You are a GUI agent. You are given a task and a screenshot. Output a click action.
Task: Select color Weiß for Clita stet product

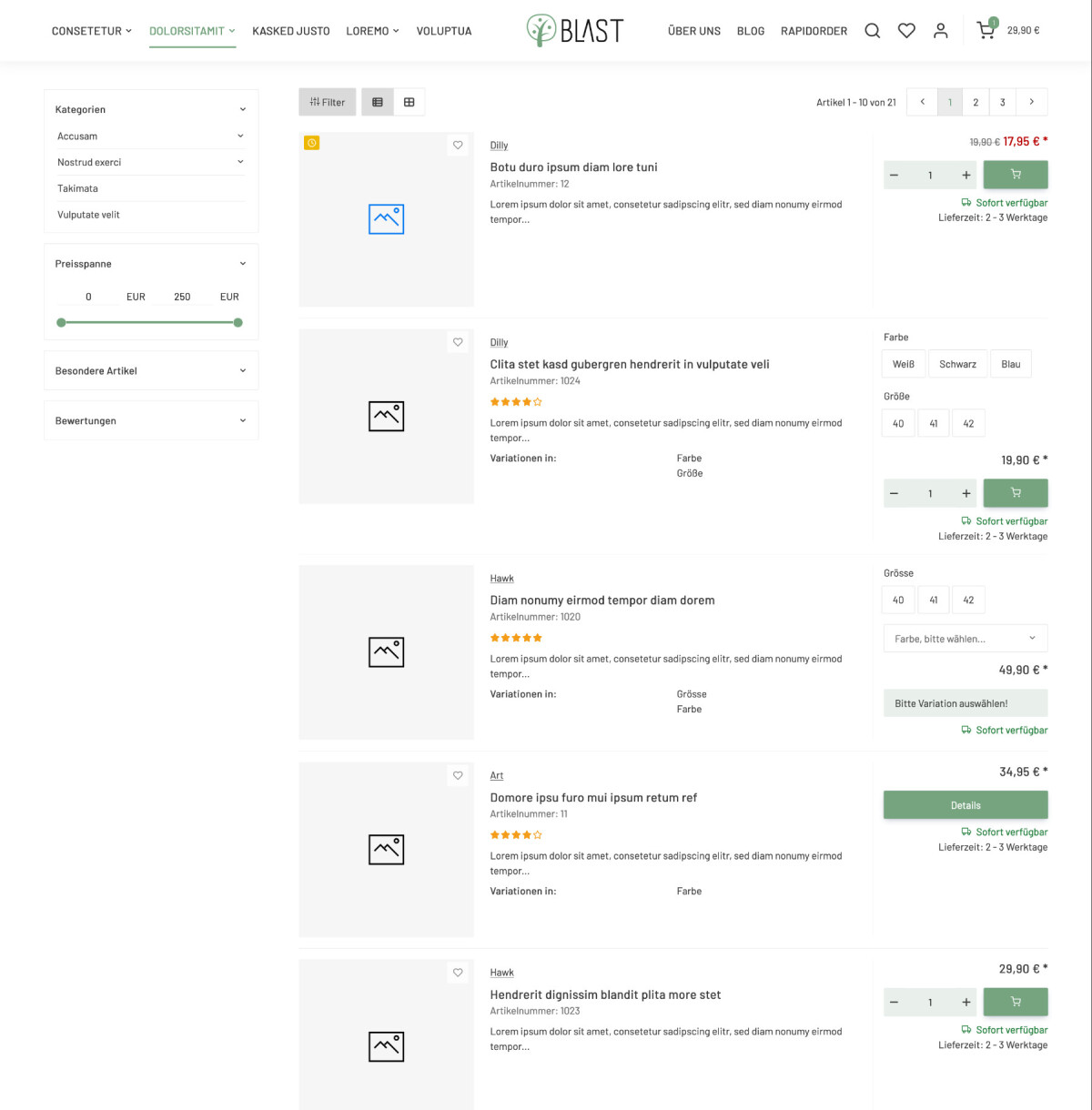coord(904,364)
